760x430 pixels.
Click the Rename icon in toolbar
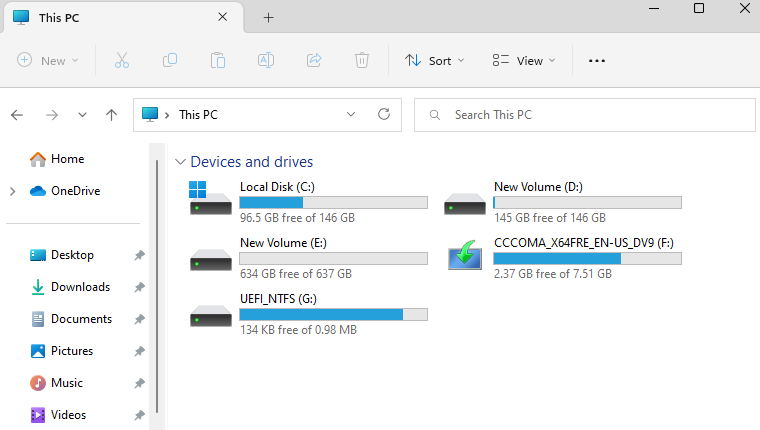266,61
